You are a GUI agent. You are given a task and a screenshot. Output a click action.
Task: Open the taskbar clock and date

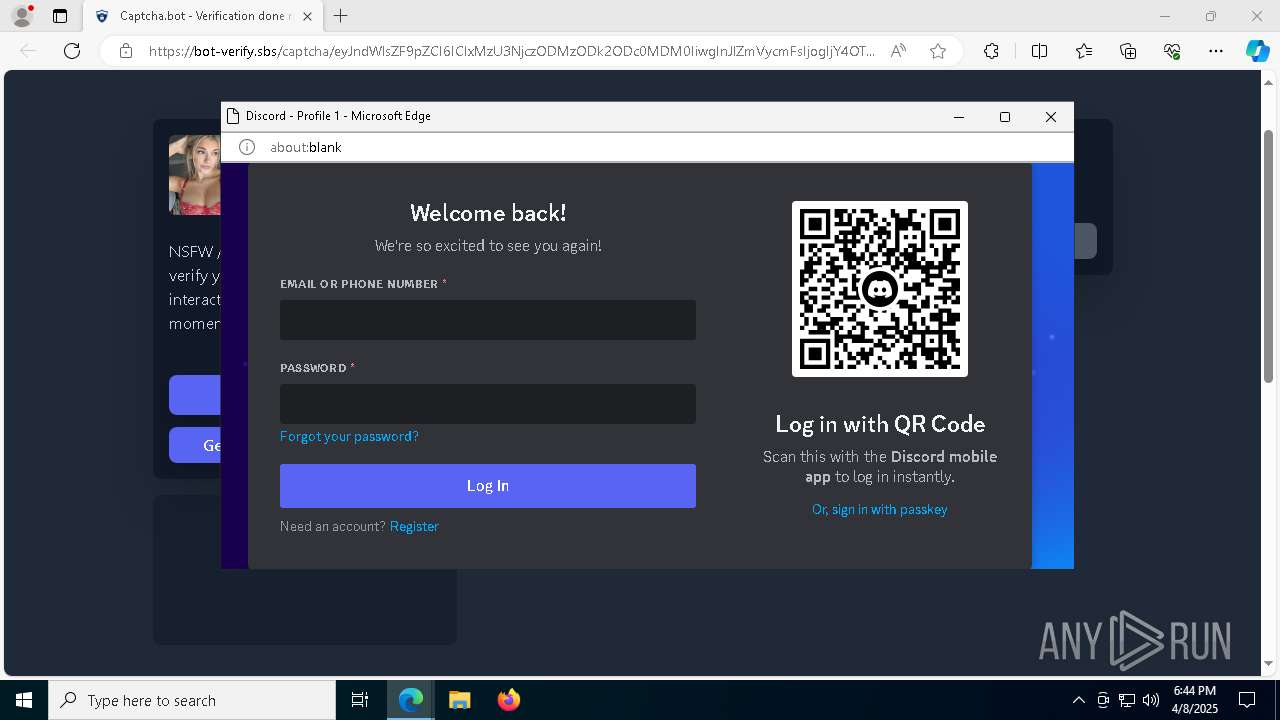click(1195, 700)
